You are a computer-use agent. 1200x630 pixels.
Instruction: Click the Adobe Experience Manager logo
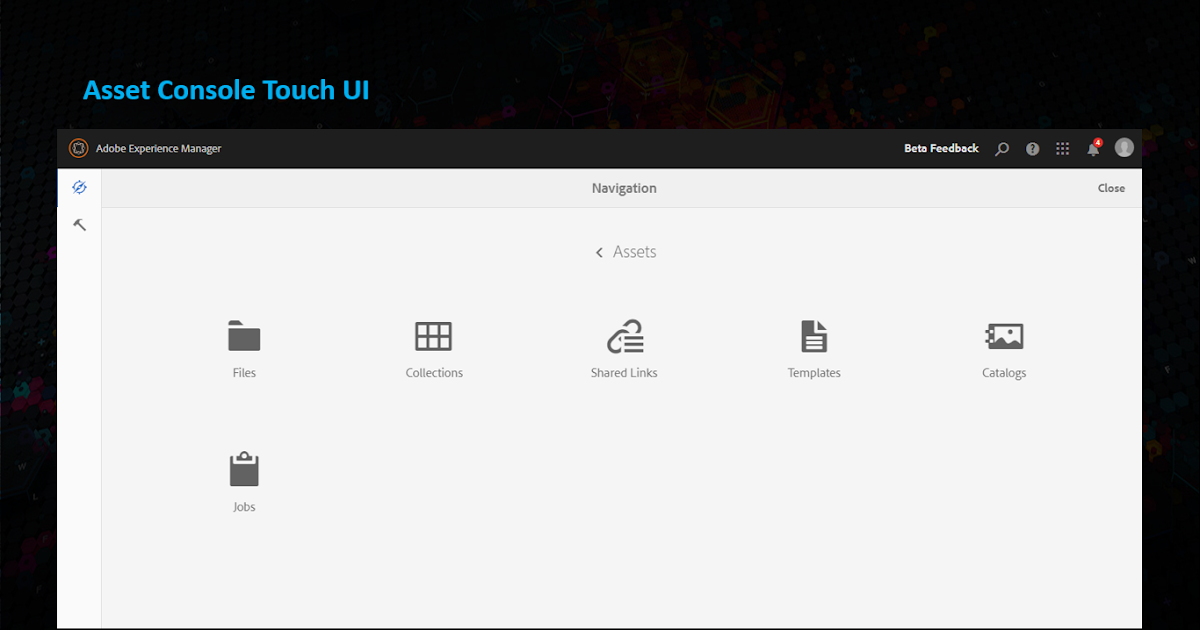click(x=77, y=147)
